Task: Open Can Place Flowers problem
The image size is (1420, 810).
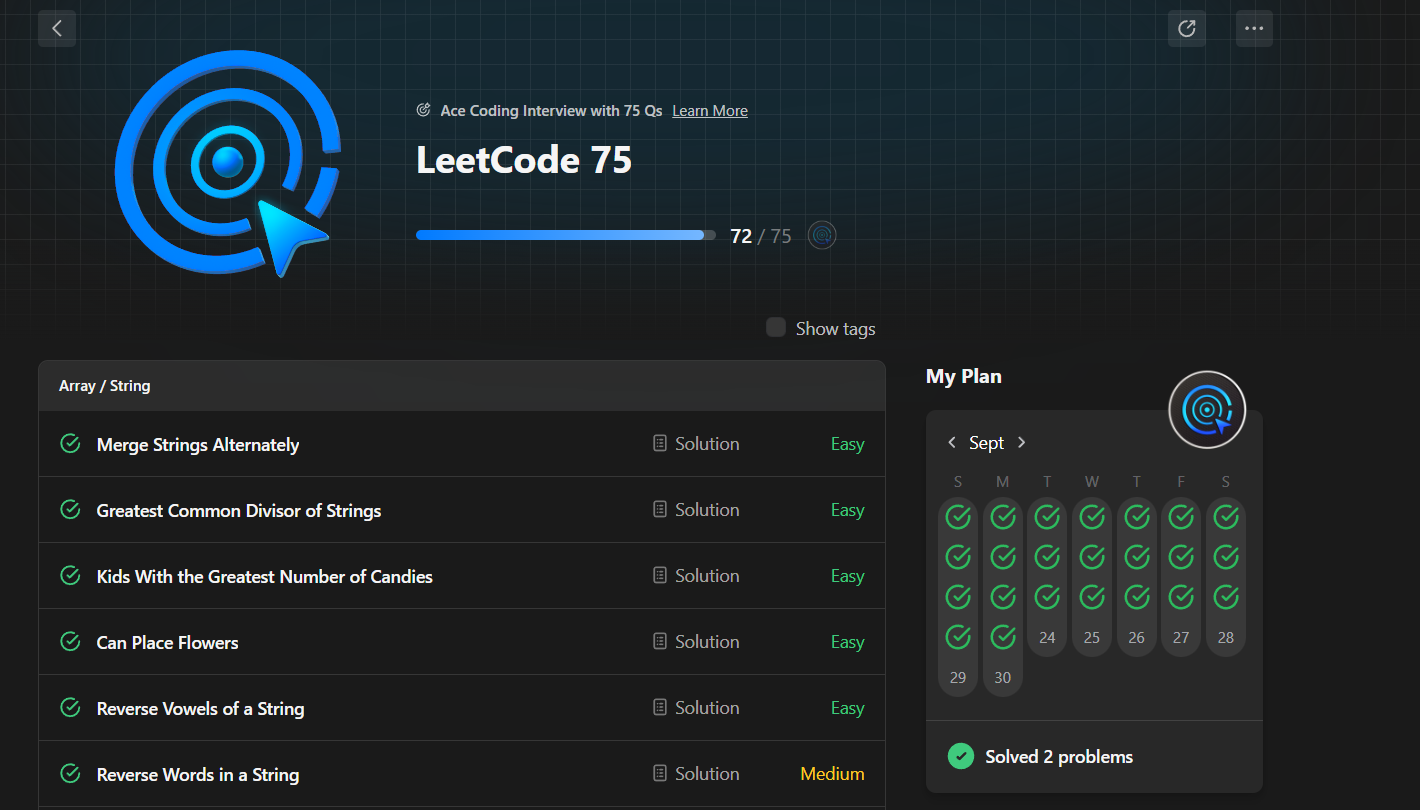Action: 168,643
